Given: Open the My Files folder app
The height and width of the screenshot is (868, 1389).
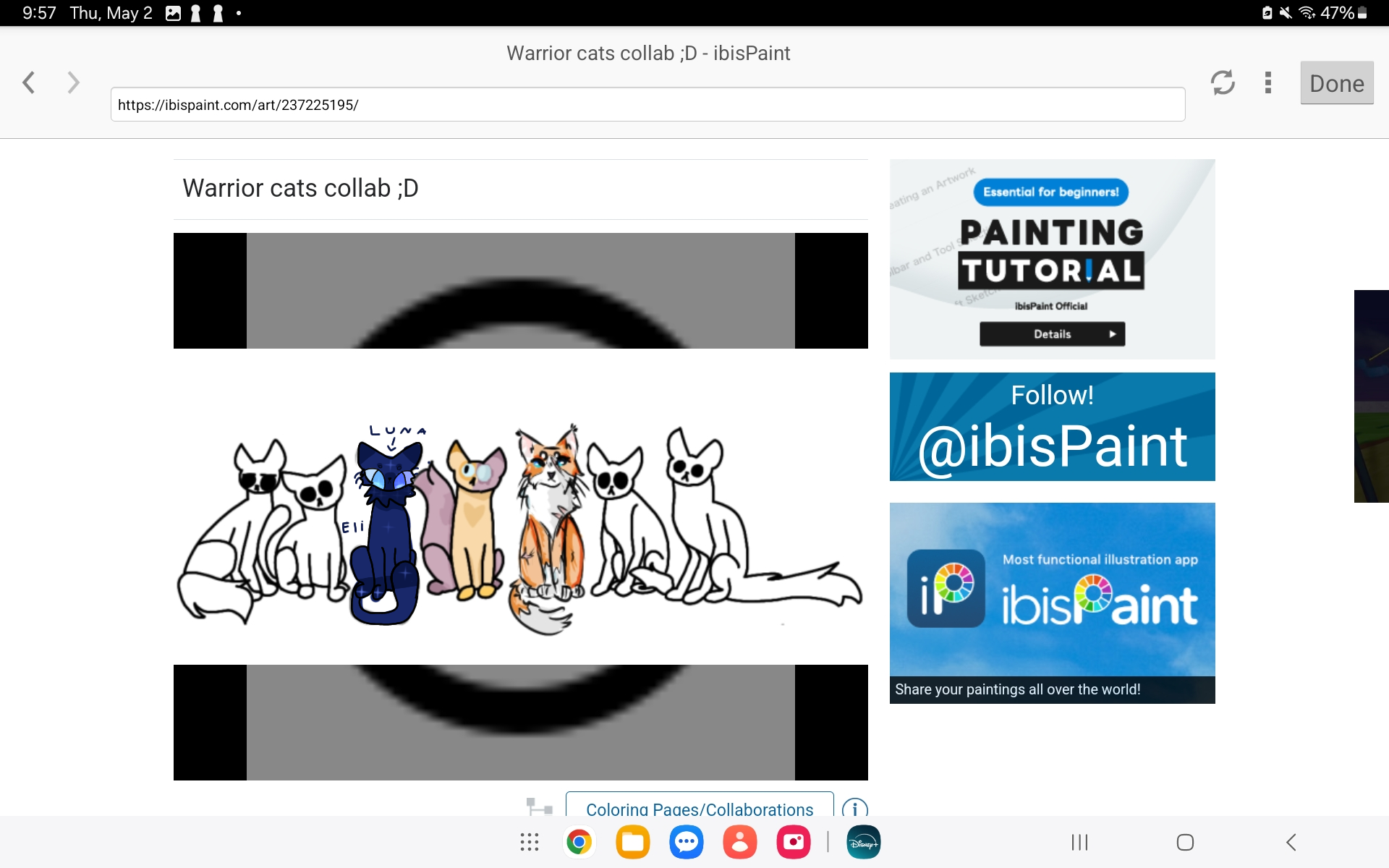Looking at the screenshot, I should tap(634, 842).
